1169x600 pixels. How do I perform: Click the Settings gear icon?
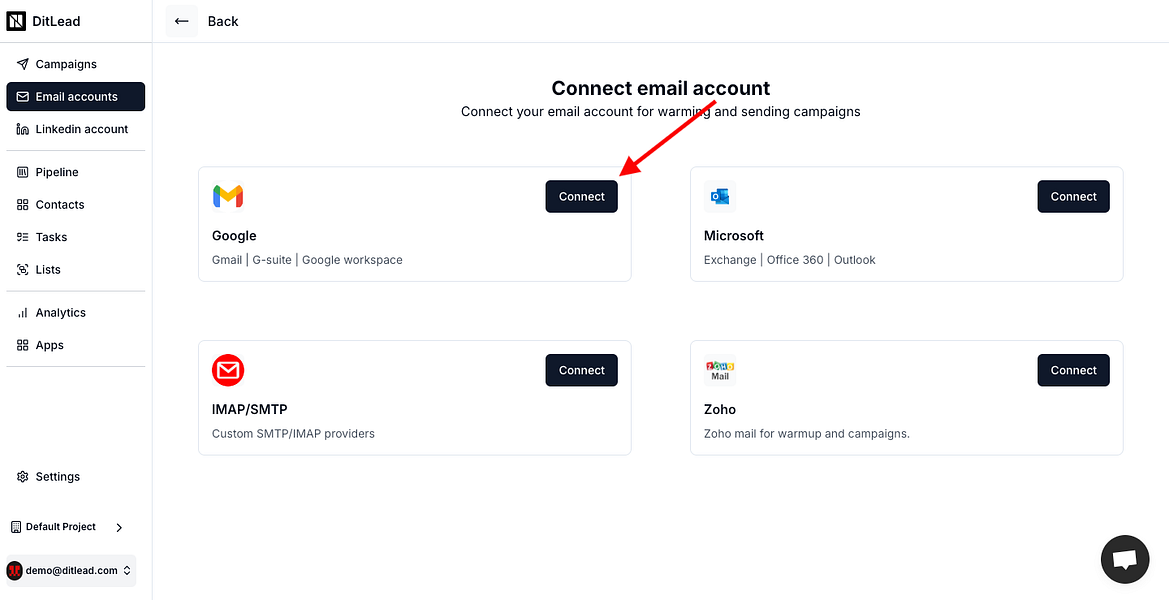(23, 477)
